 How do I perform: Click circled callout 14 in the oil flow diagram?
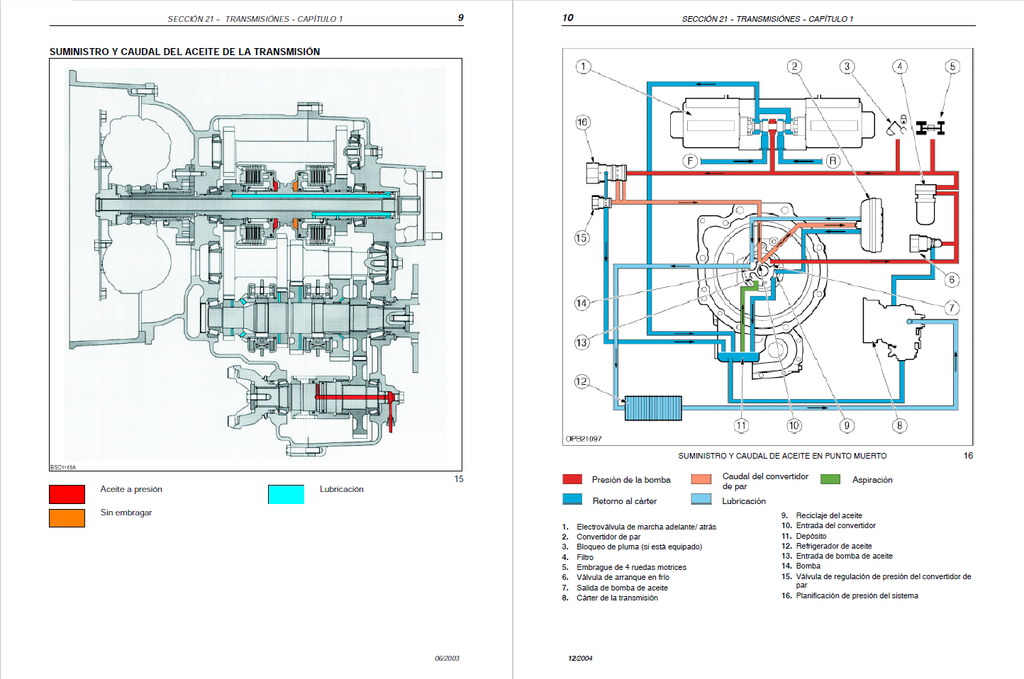(582, 303)
